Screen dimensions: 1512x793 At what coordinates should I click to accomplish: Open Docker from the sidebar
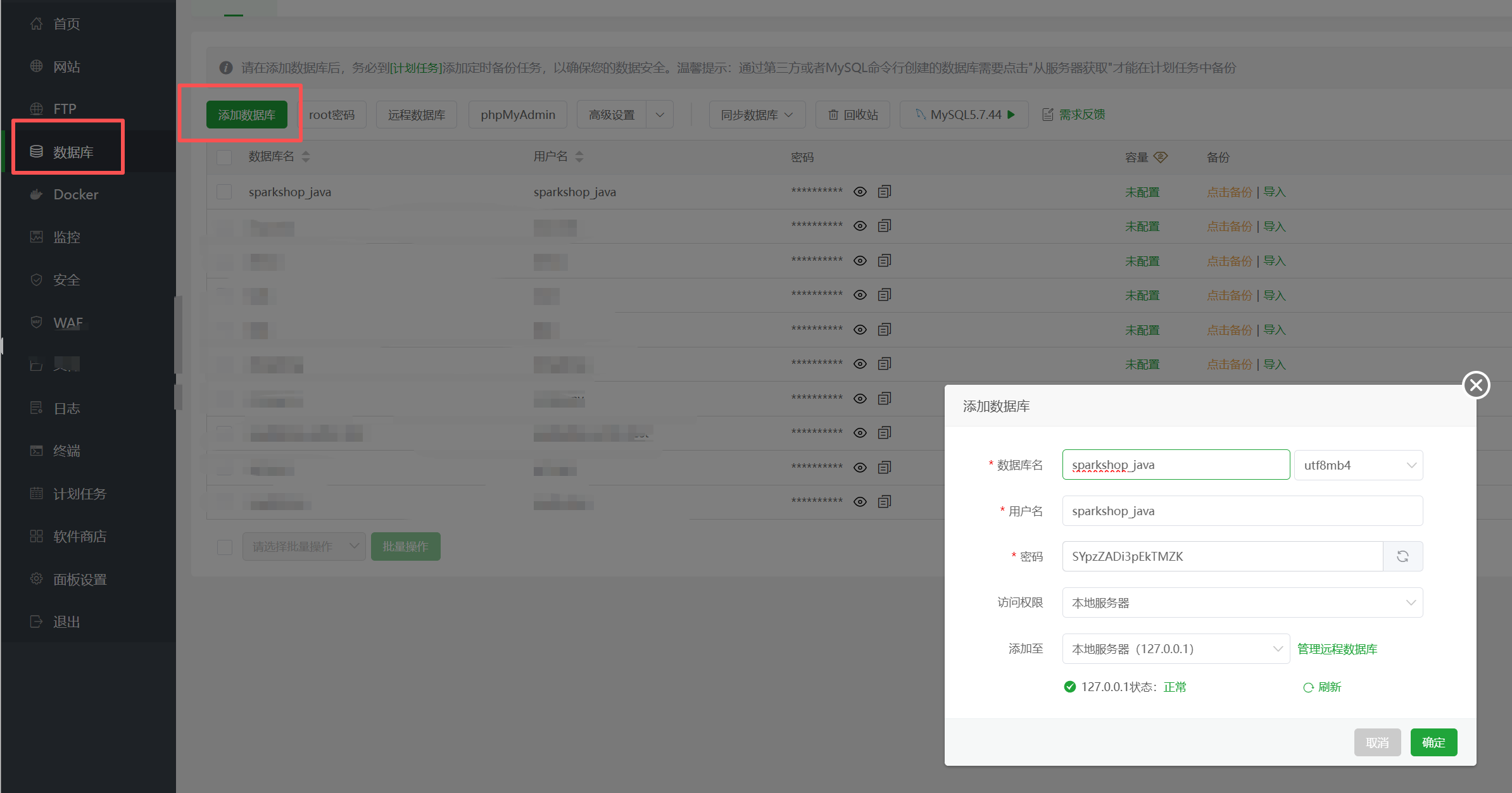pyautogui.click(x=75, y=194)
